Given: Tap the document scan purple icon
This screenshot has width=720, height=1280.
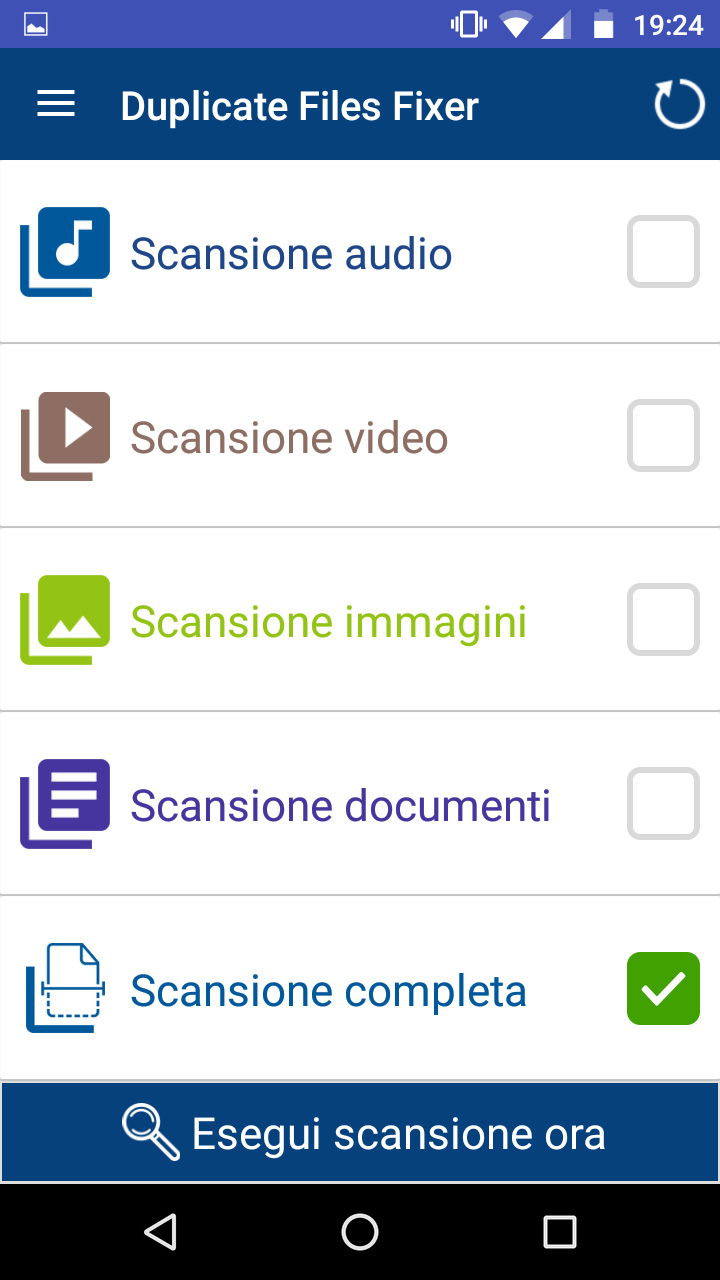Looking at the screenshot, I should [x=65, y=804].
